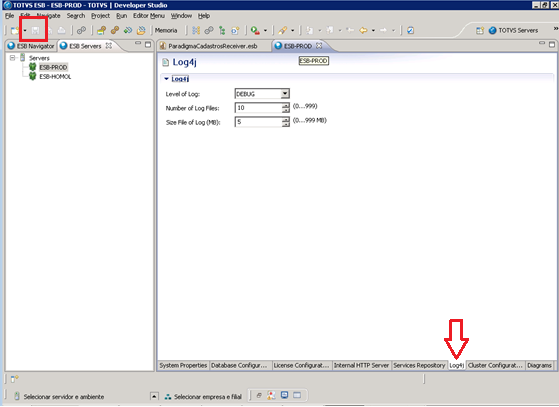Increase the Number of Log Files spinner

pos(286,105)
